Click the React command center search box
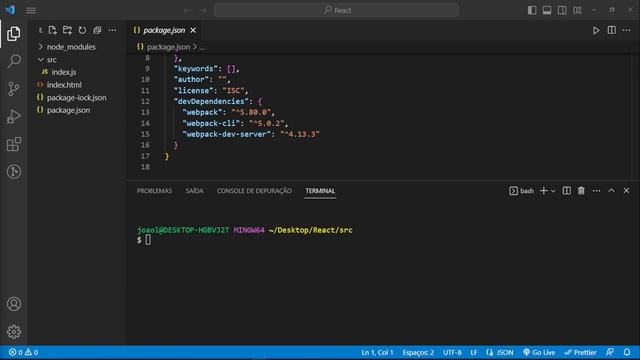The height and width of the screenshot is (360, 640). pyautogui.click(x=336, y=10)
